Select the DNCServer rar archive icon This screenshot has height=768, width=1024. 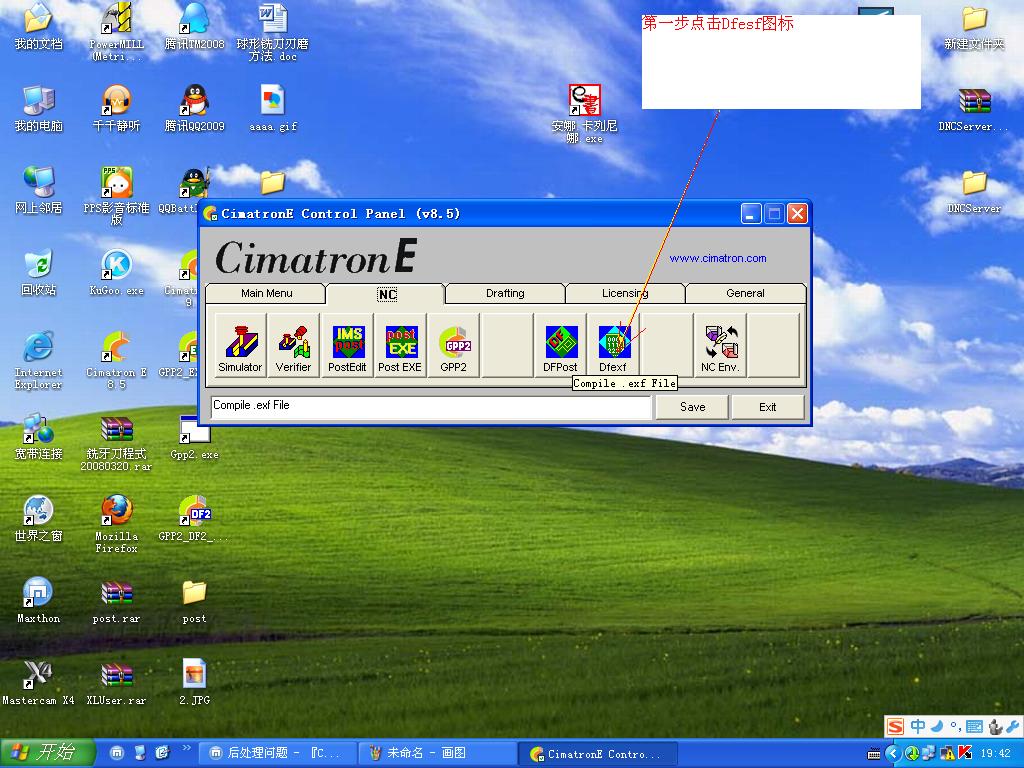974,110
